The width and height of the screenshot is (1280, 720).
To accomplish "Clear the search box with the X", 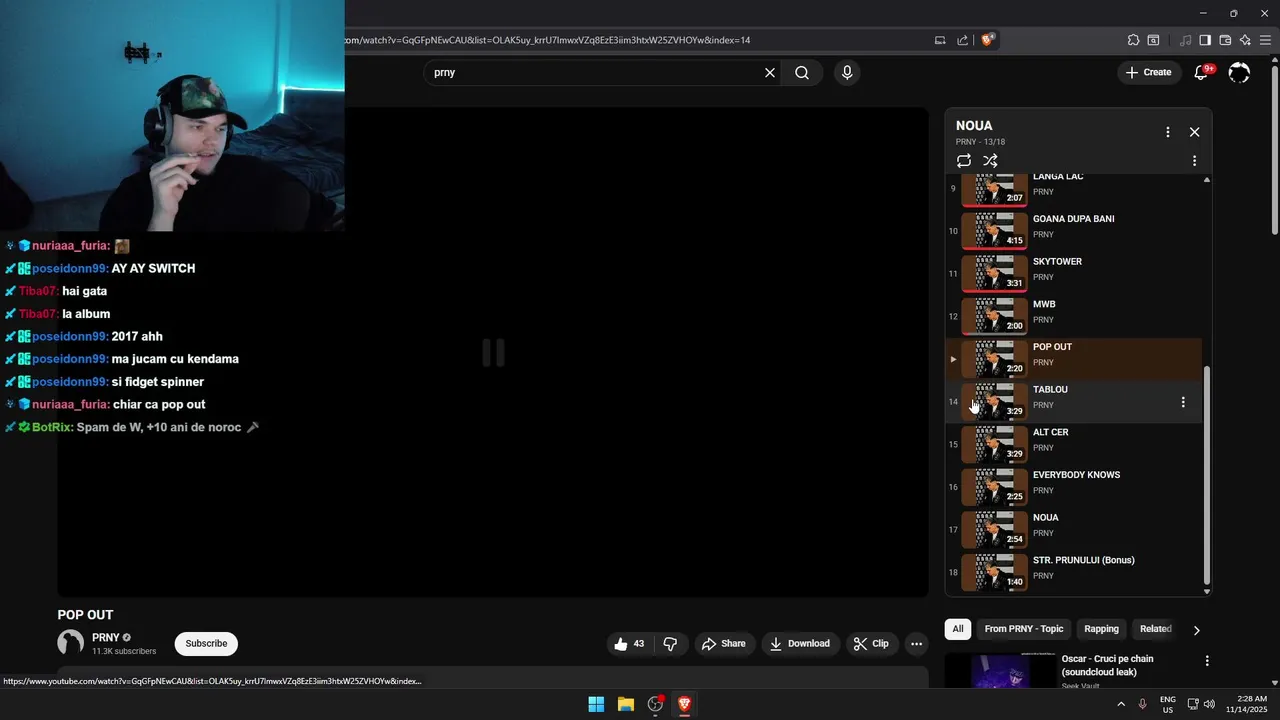I will [770, 72].
